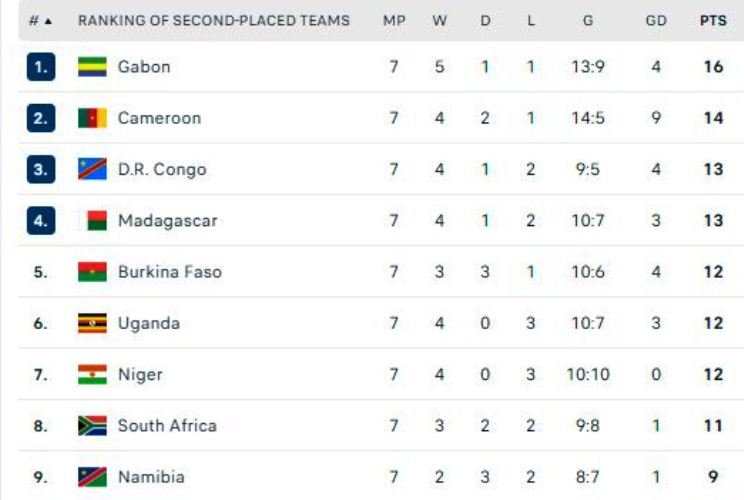This screenshot has height=500, width=744.
Task: Click the blue rank 1 badge
Action: (x=40, y=67)
